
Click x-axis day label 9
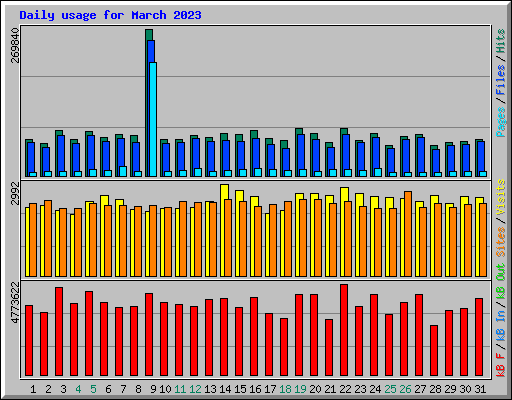pyautogui.click(x=153, y=389)
